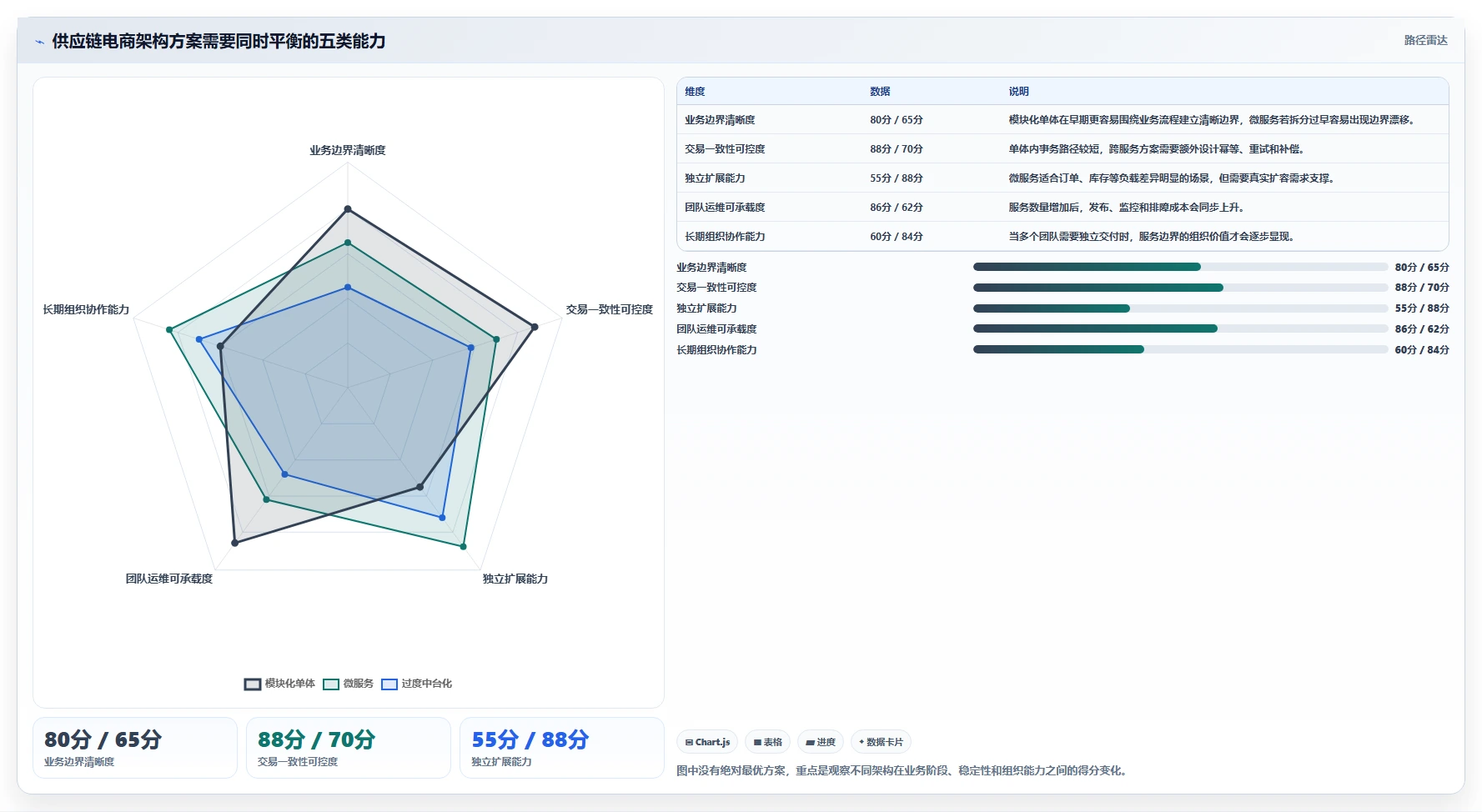The height and width of the screenshot is (812, 1482).
Task: Click the green 微服务 point on the 业务边界清晰度 axis
Action: 348,243
